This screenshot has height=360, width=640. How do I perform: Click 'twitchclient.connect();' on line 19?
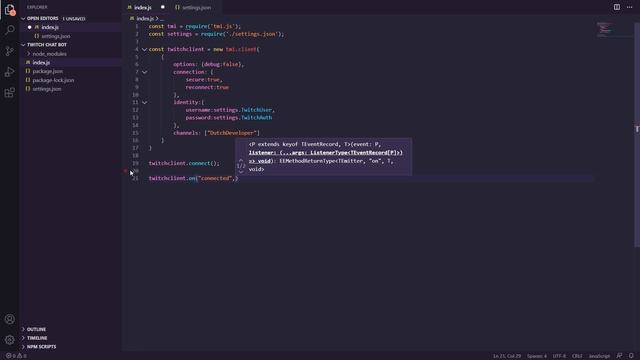pyautogui.click(x=184, y=163)
